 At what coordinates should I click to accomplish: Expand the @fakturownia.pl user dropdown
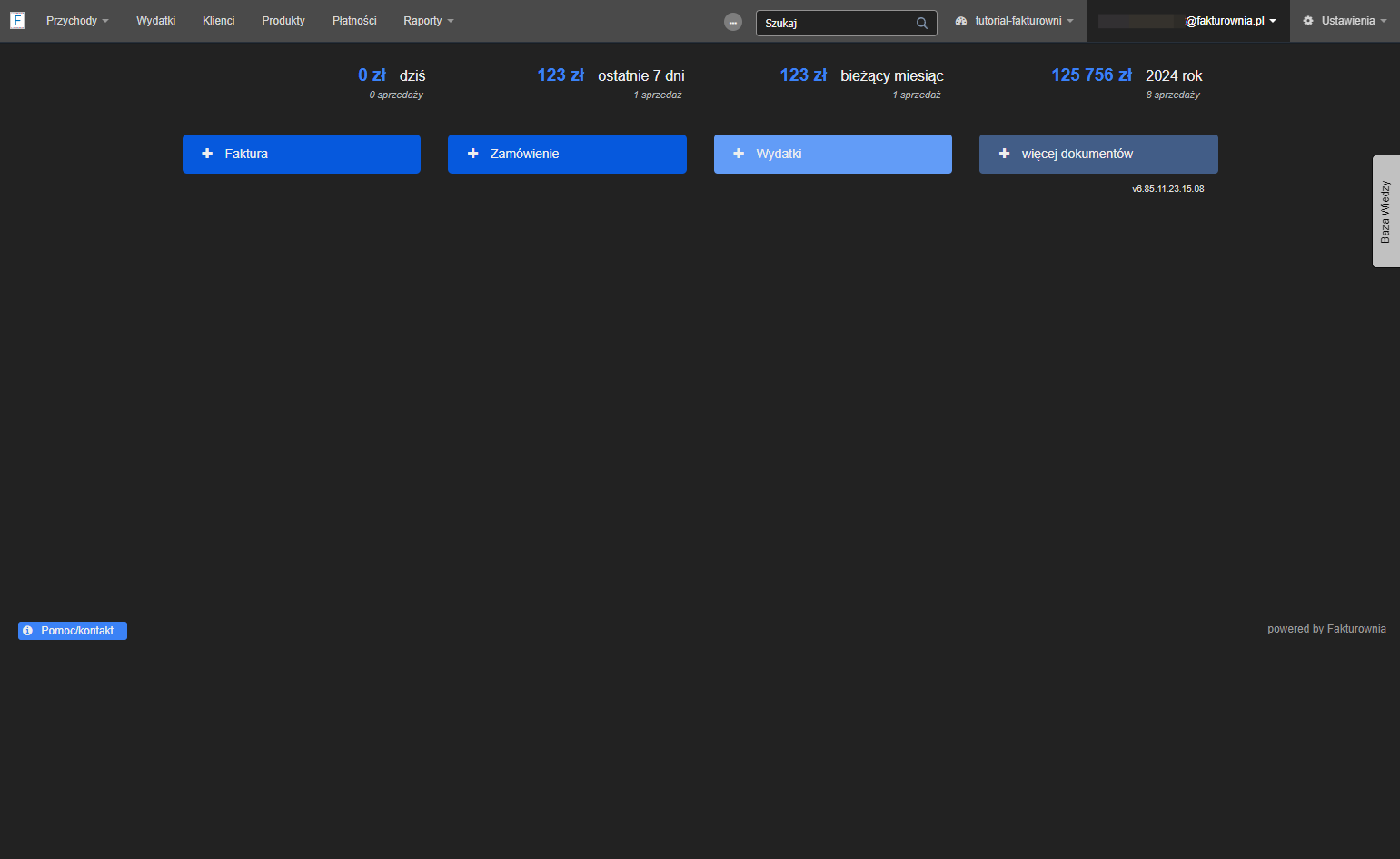[x=1188, y=21]
